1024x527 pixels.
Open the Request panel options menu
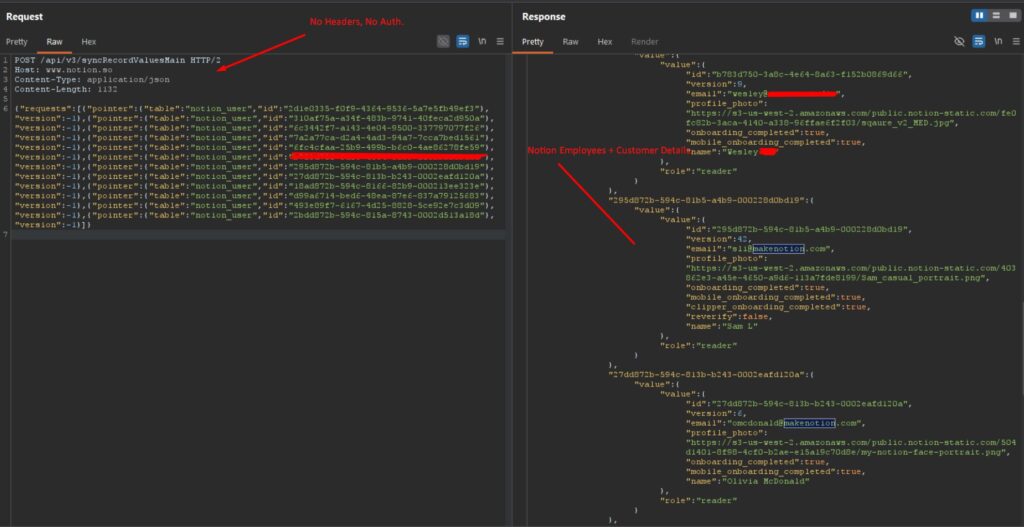click(x=501, y=42)
